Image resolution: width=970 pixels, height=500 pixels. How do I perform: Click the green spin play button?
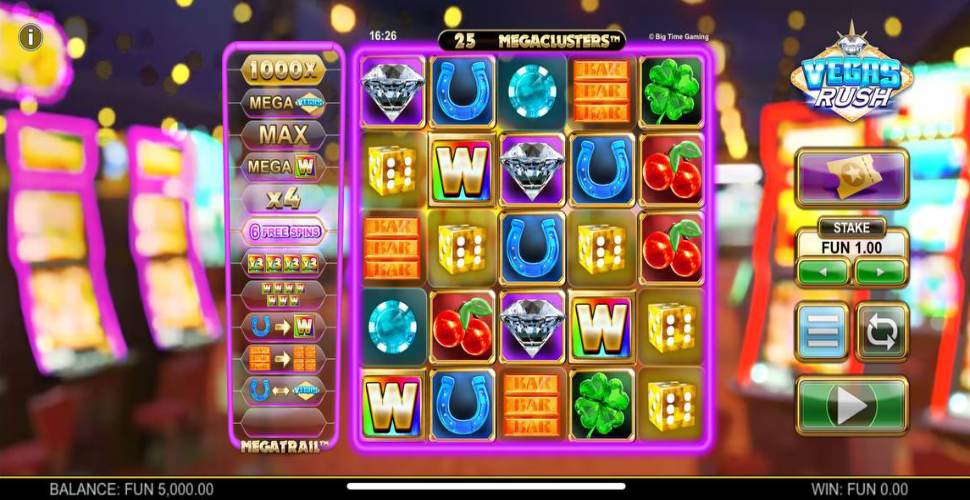pyautogui.click(x=852, y=407)
